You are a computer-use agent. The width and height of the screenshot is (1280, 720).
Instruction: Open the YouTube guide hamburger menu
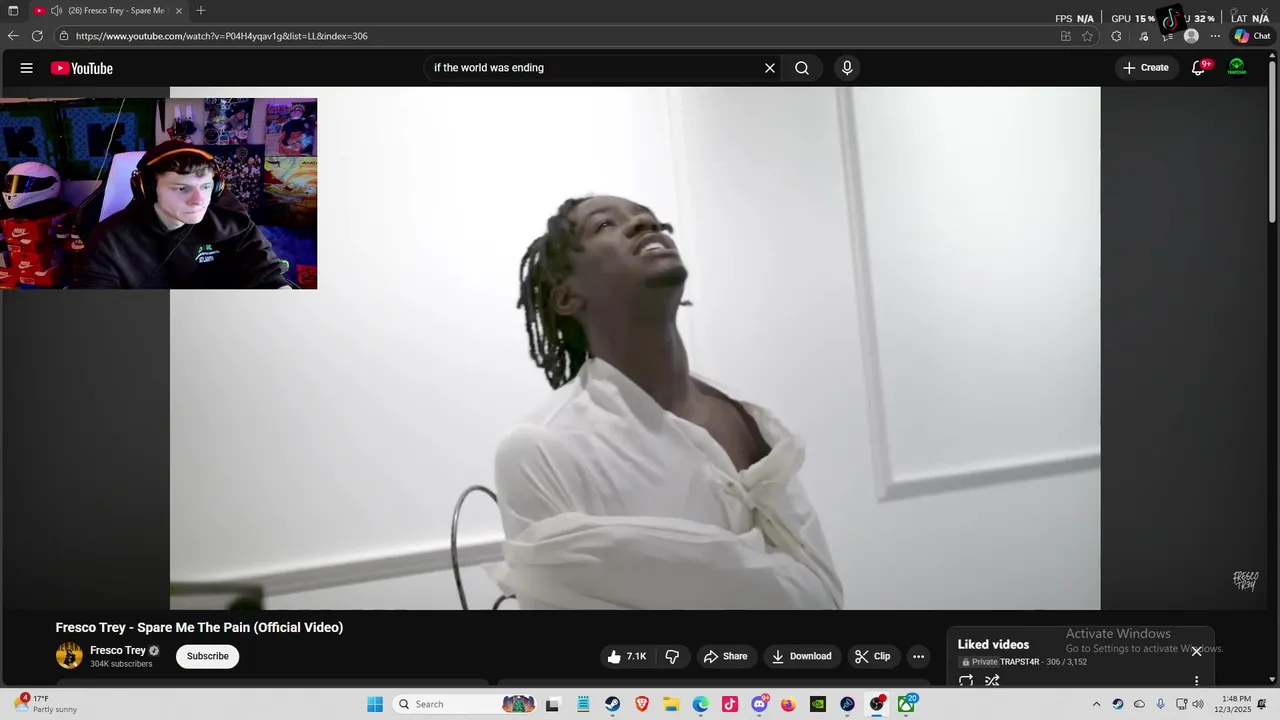27,68
